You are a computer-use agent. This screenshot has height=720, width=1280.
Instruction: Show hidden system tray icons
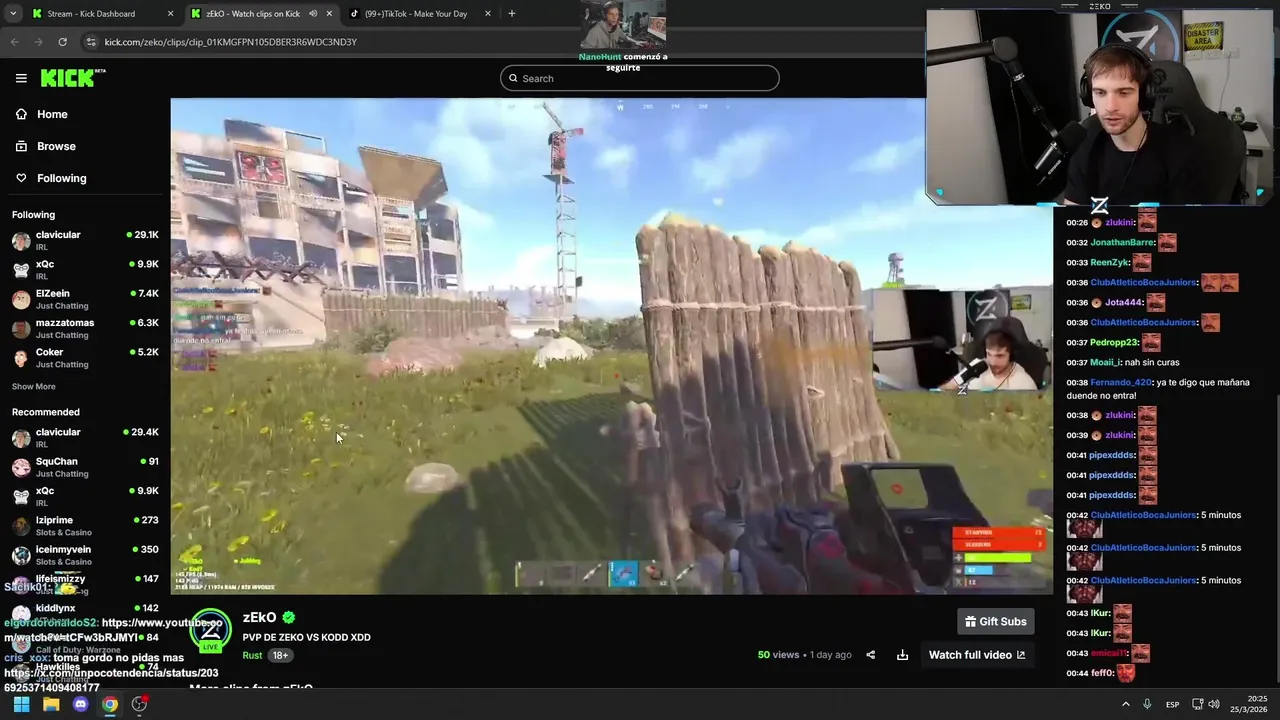coord(1126,704)
